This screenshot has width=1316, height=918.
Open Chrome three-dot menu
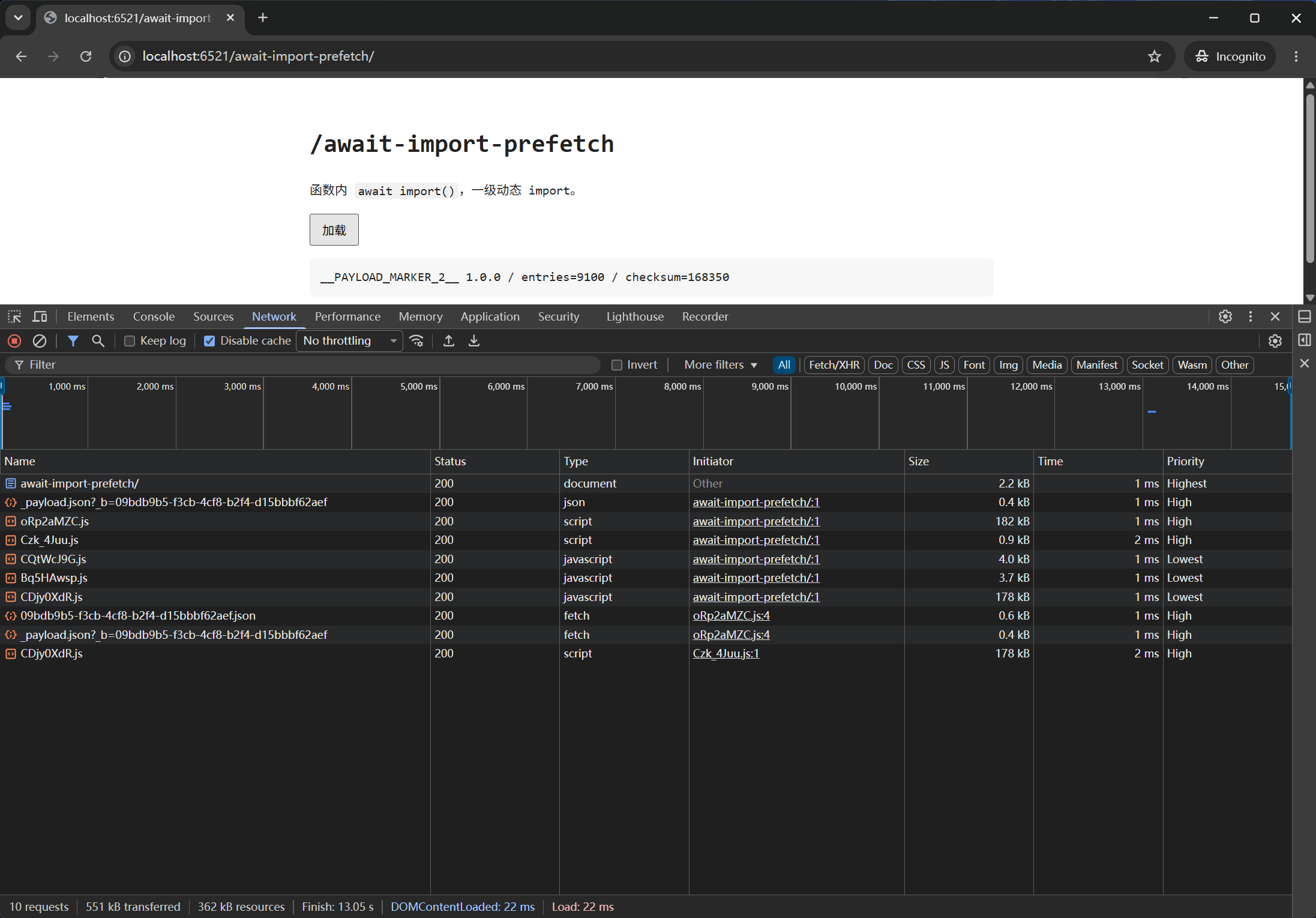click(1296, 56)
